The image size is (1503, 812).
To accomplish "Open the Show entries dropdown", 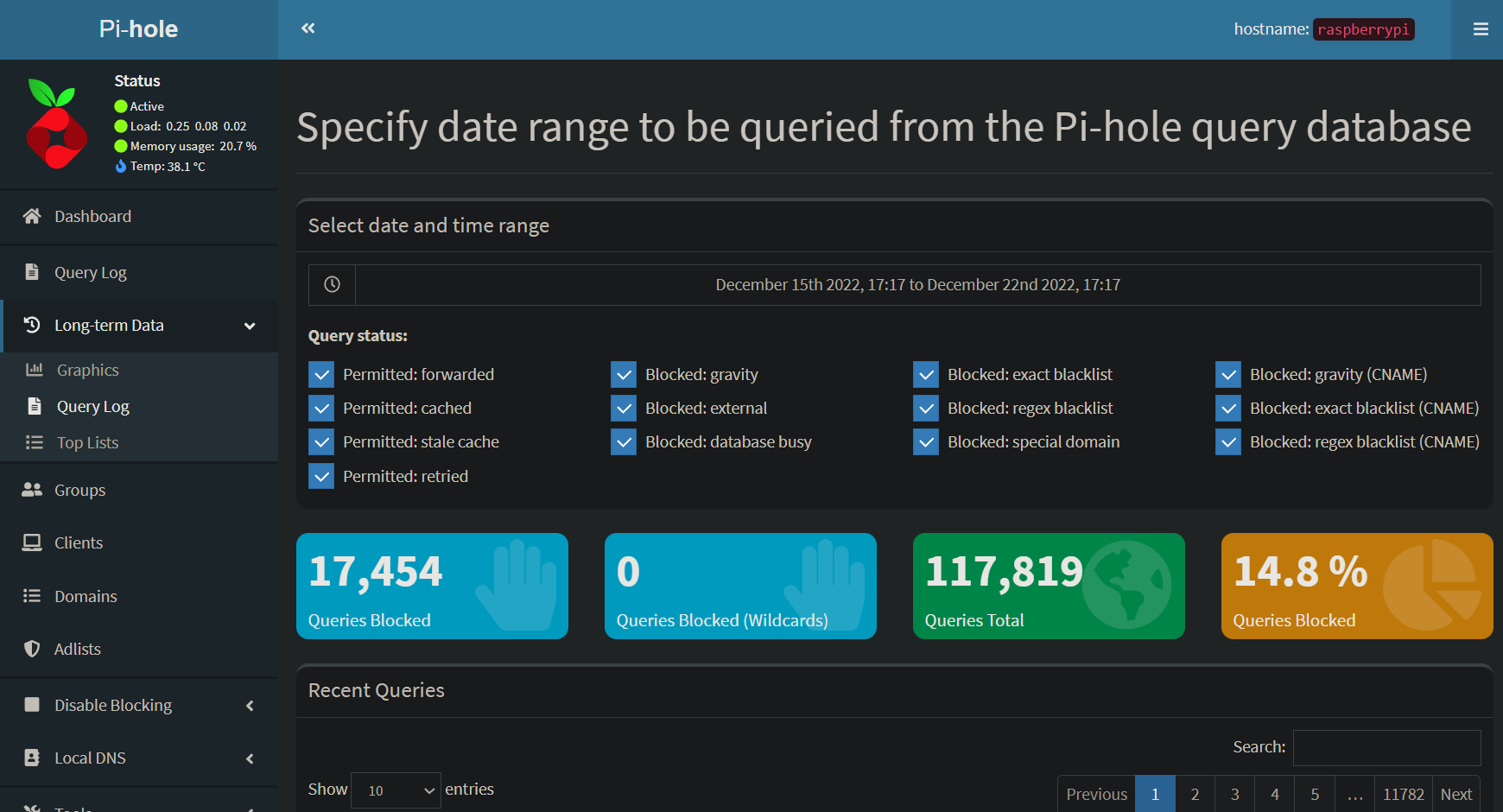I will [x=396, y=790].
